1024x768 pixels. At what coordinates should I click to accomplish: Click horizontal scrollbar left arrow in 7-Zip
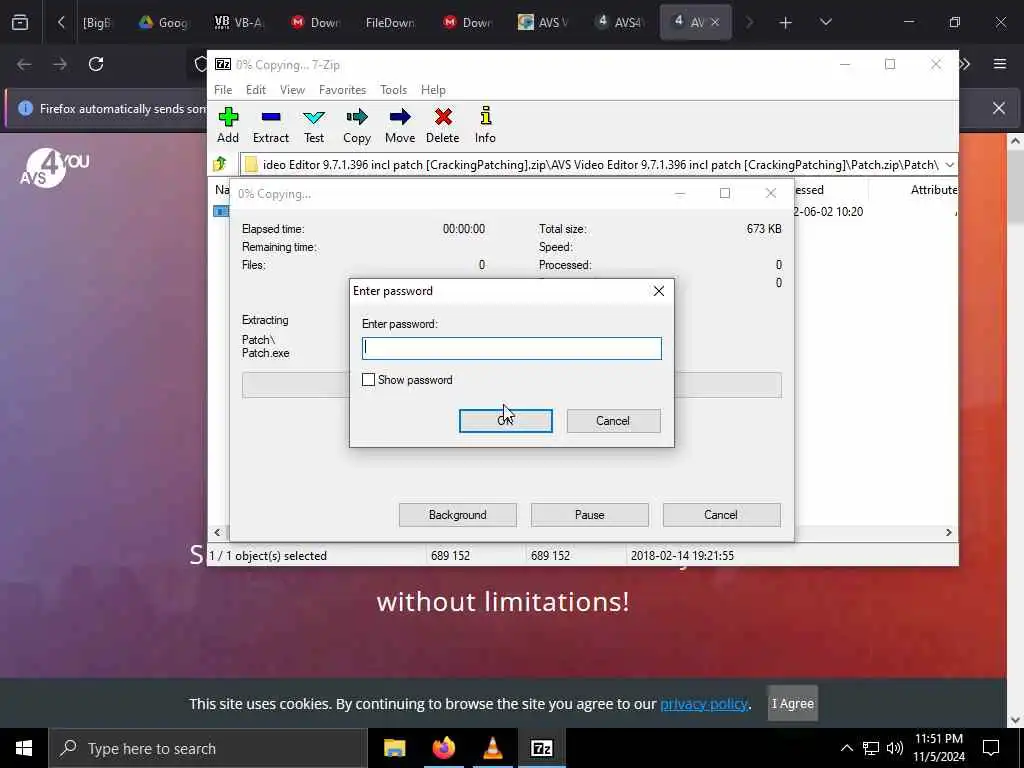coord(217,533)
